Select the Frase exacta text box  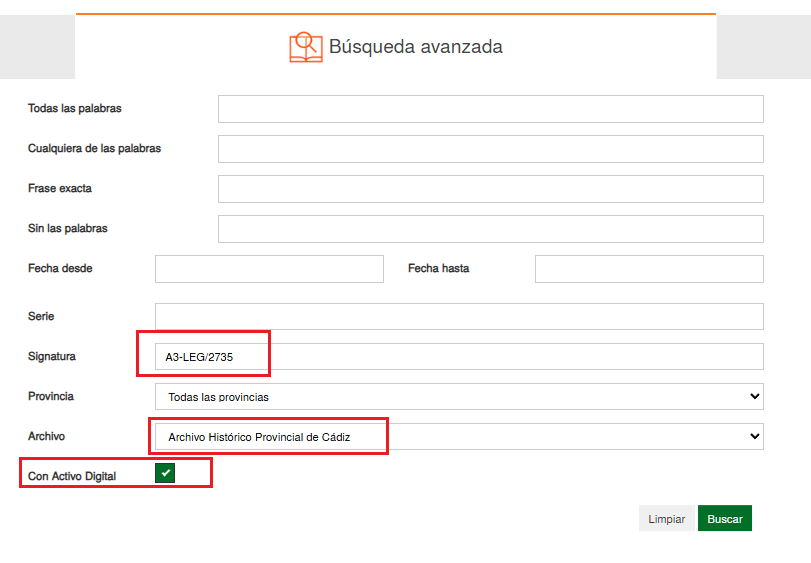(x=490, y=189)
